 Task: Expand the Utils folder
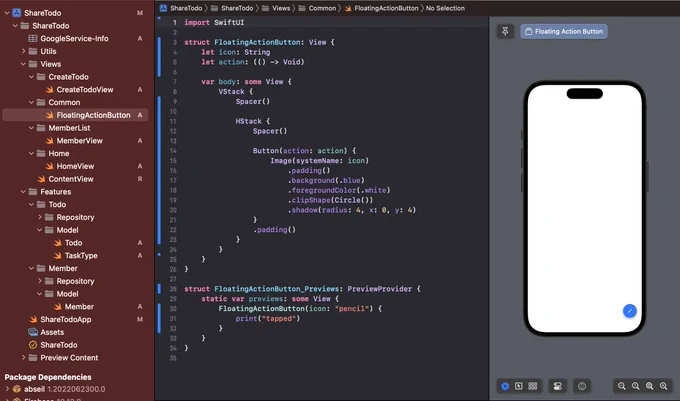tap(23, 51)
